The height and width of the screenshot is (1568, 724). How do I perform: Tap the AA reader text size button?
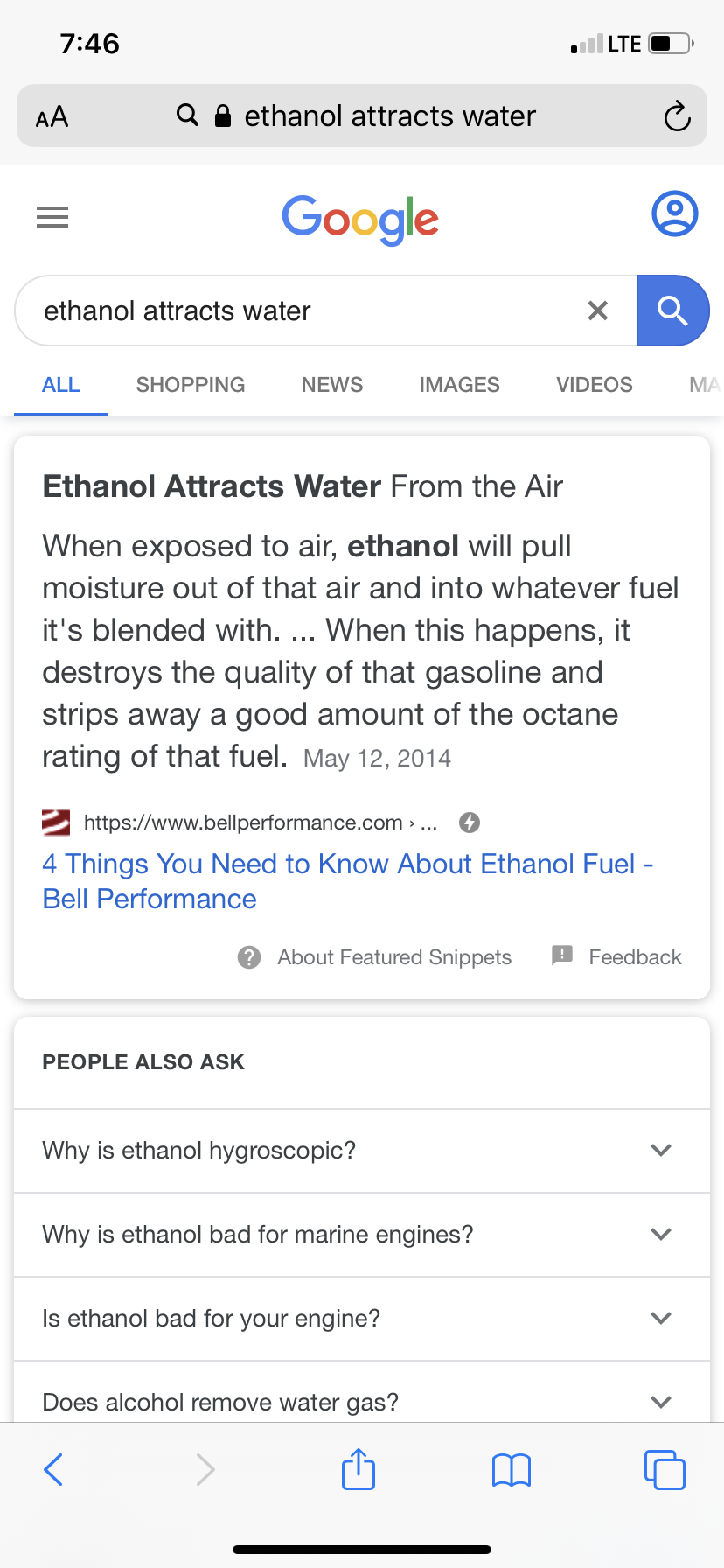pyautogui.click(x=52, y=116)
